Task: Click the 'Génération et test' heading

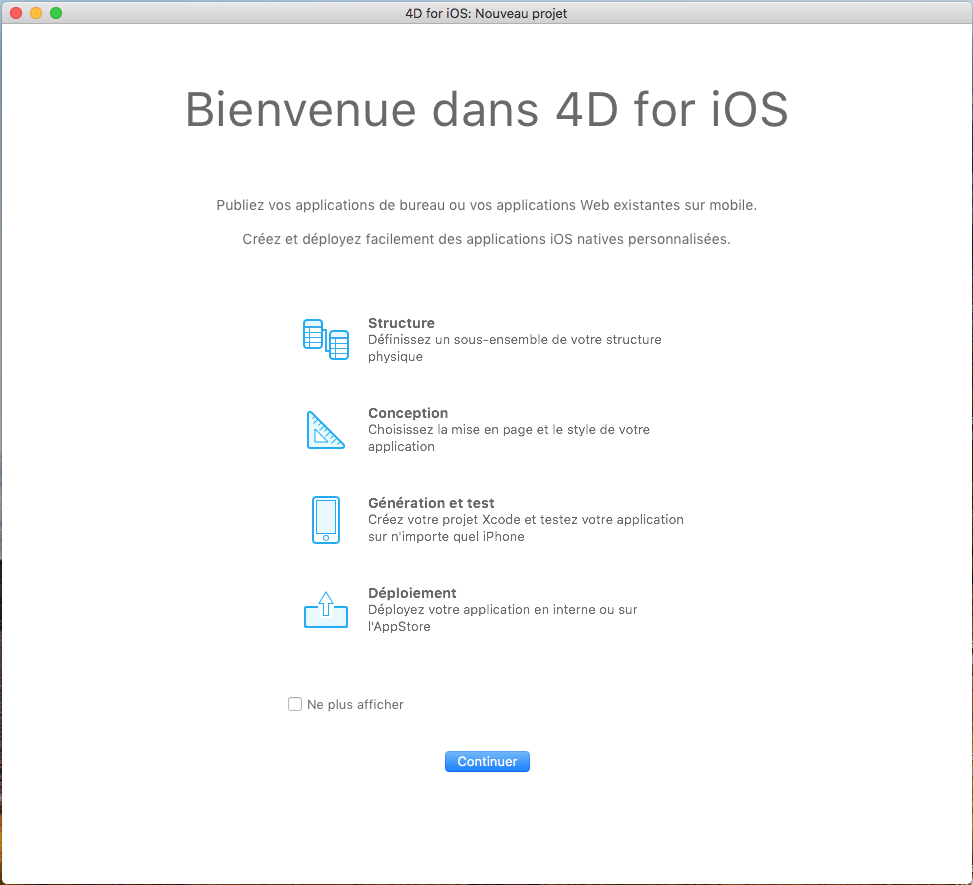Action: [431, 503]
